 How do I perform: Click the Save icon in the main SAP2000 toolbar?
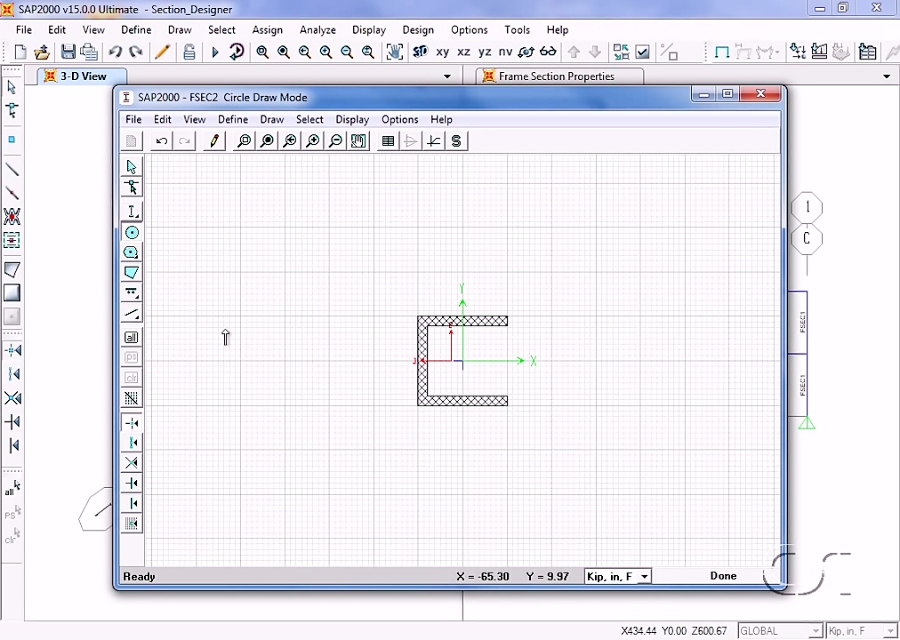pyautogui.click(x=68, y=51)
